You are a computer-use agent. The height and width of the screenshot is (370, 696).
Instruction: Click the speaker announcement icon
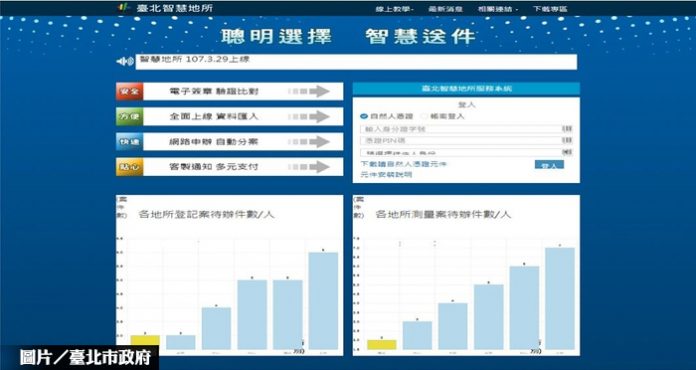pyautogui.click(x=125, y=62)
